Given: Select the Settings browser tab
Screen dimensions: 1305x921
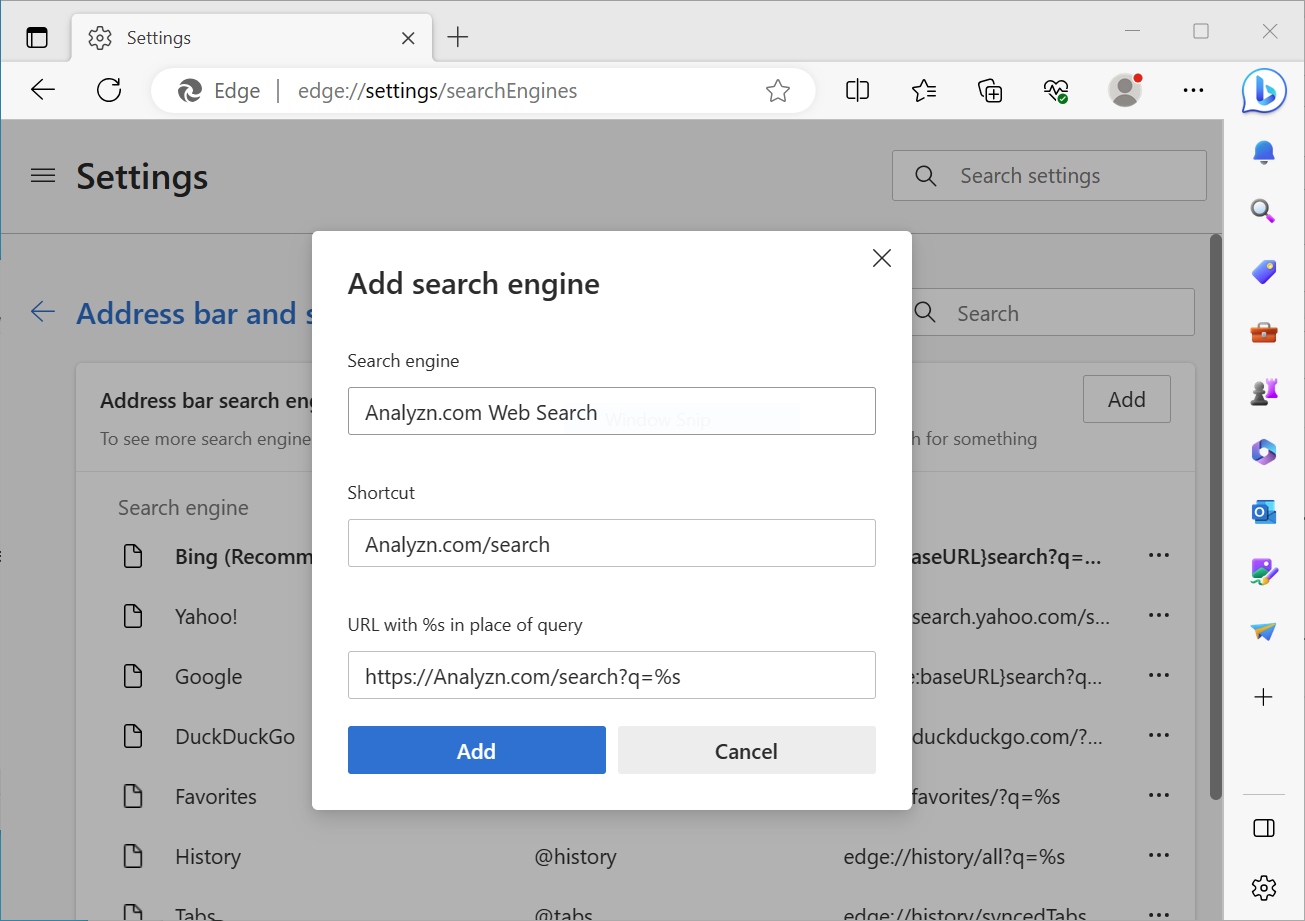Looking at the screenshot, I should (252, 38).
